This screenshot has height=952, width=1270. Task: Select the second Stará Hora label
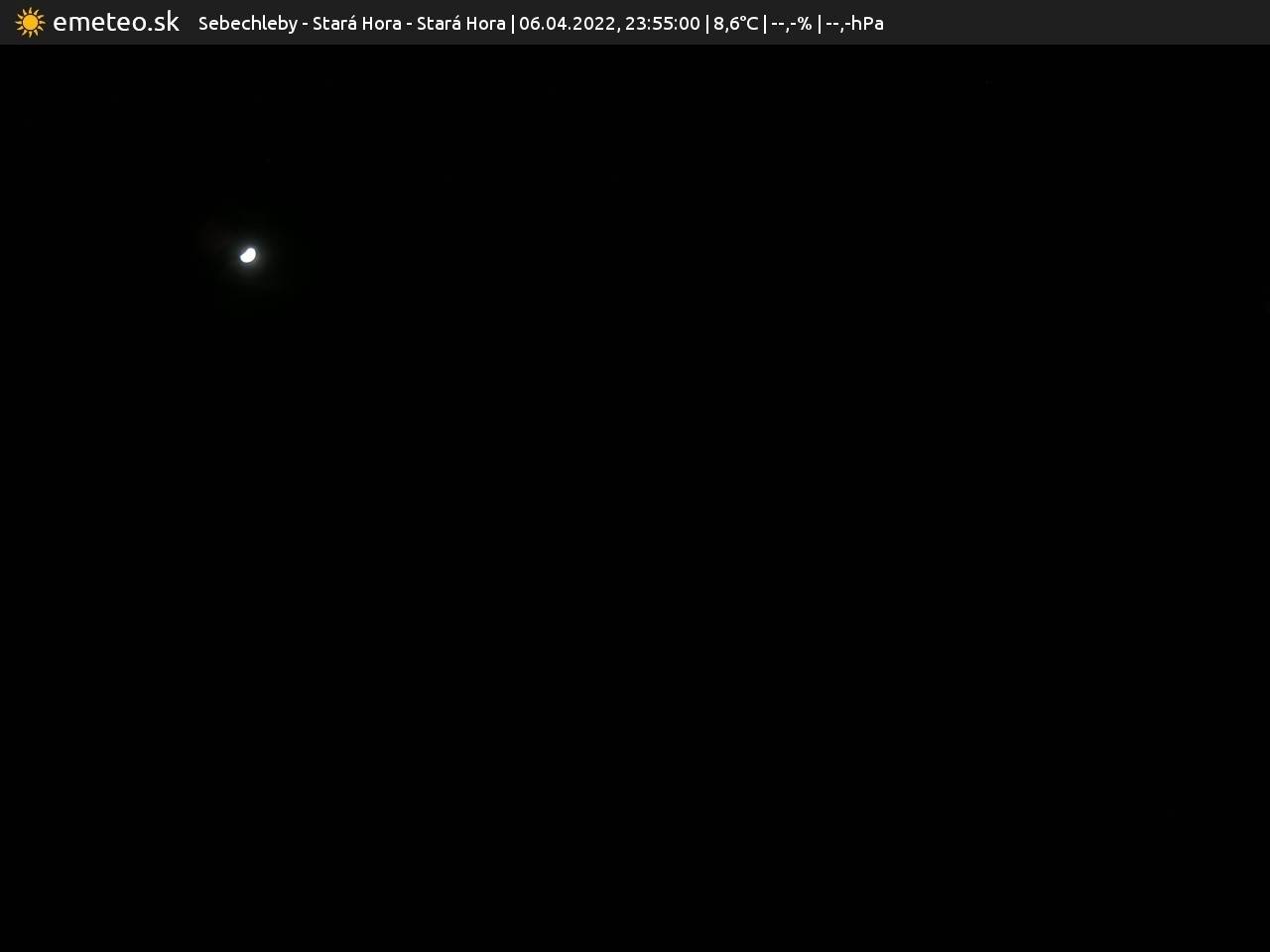(460, 23)
